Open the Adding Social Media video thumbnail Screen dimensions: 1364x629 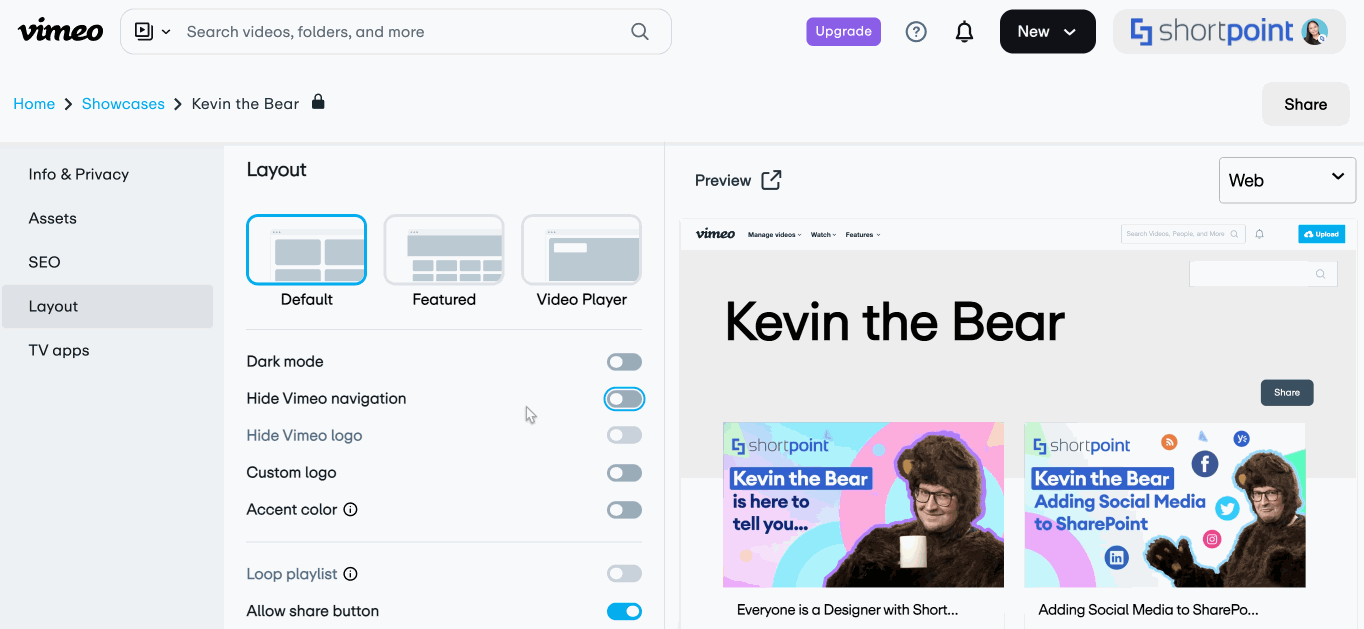(1164, 504)
